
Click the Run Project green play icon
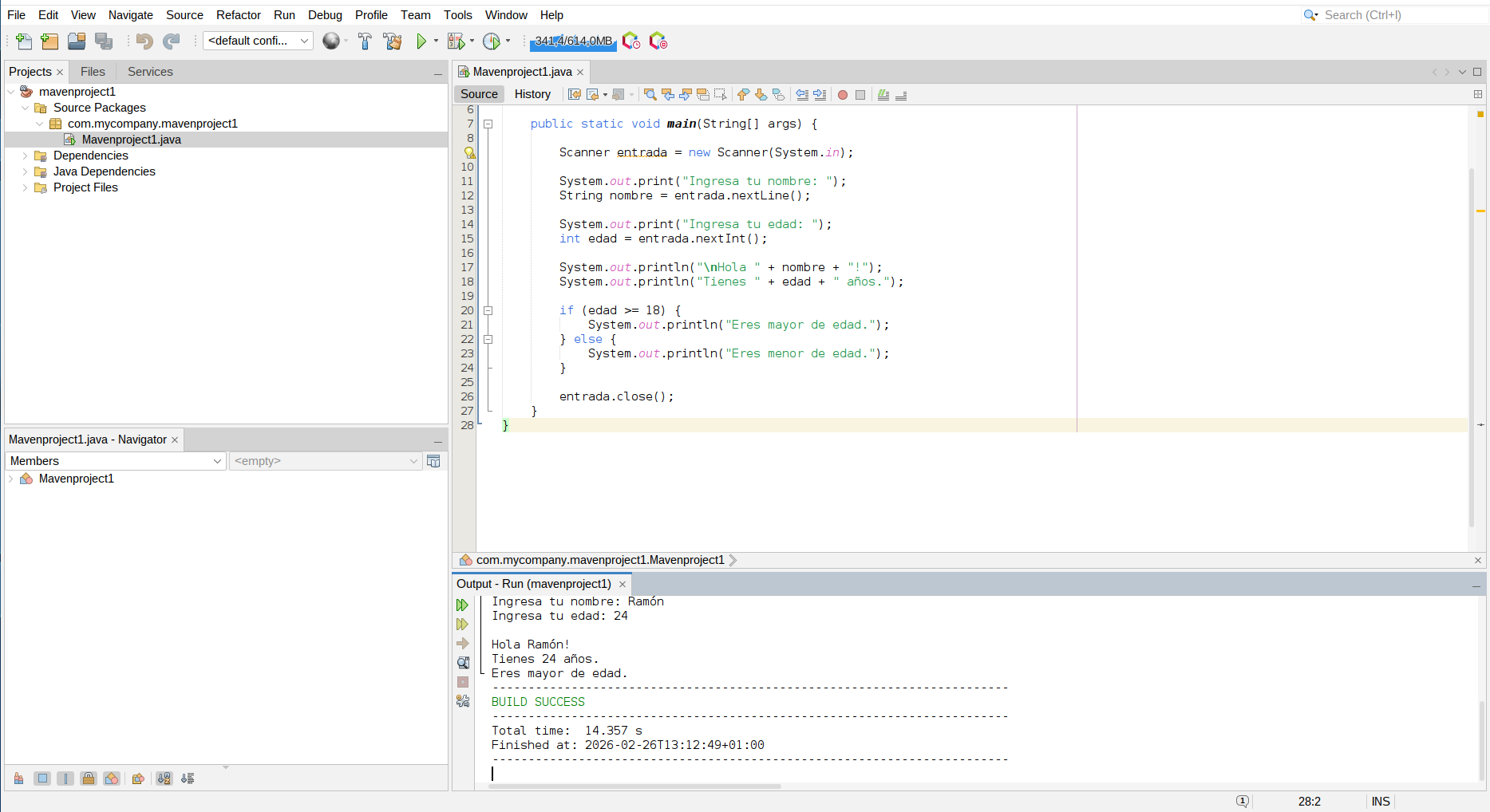pos(421,41)
